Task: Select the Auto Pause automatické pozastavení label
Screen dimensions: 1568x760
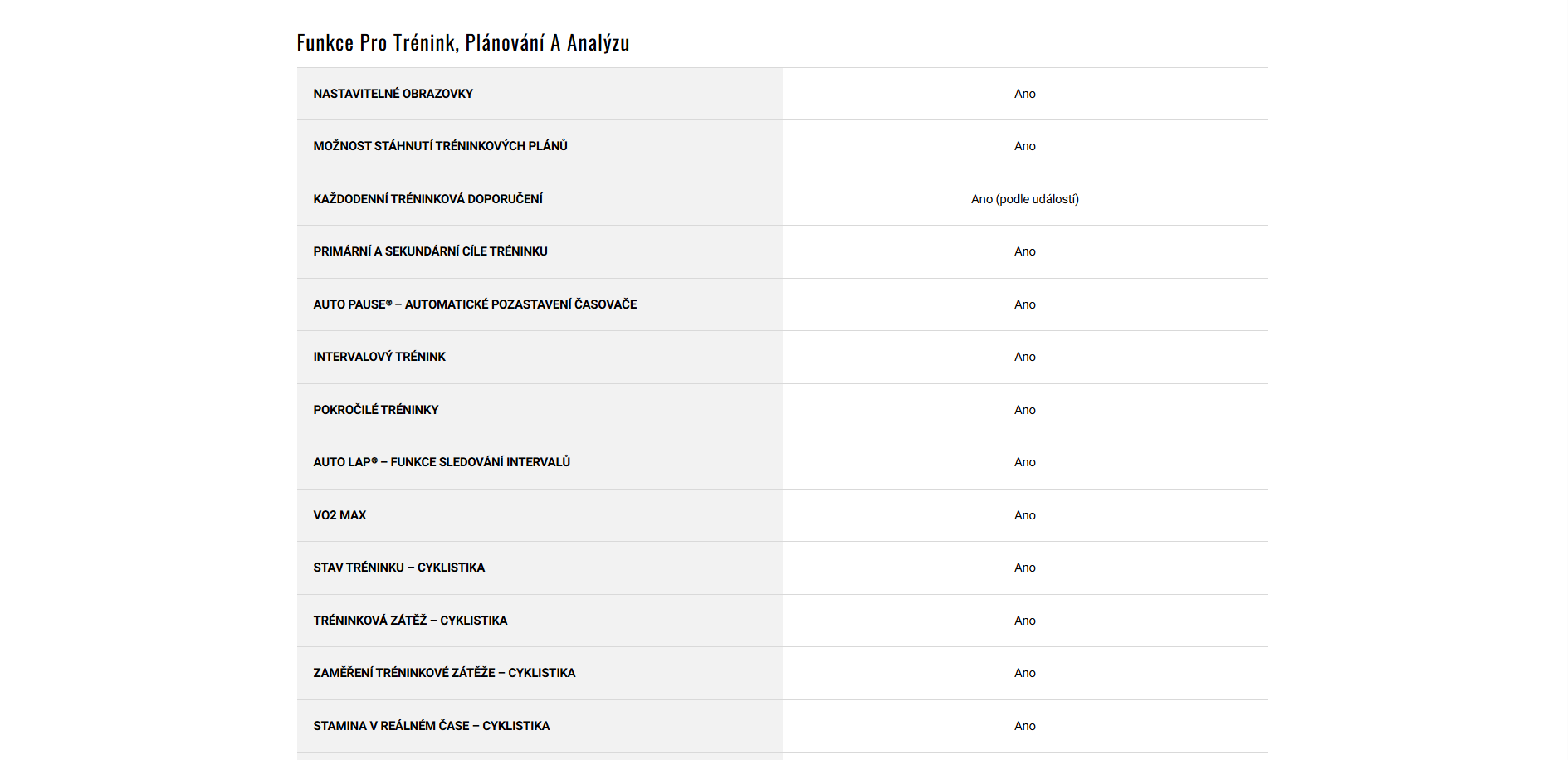Action: point(475,304)
